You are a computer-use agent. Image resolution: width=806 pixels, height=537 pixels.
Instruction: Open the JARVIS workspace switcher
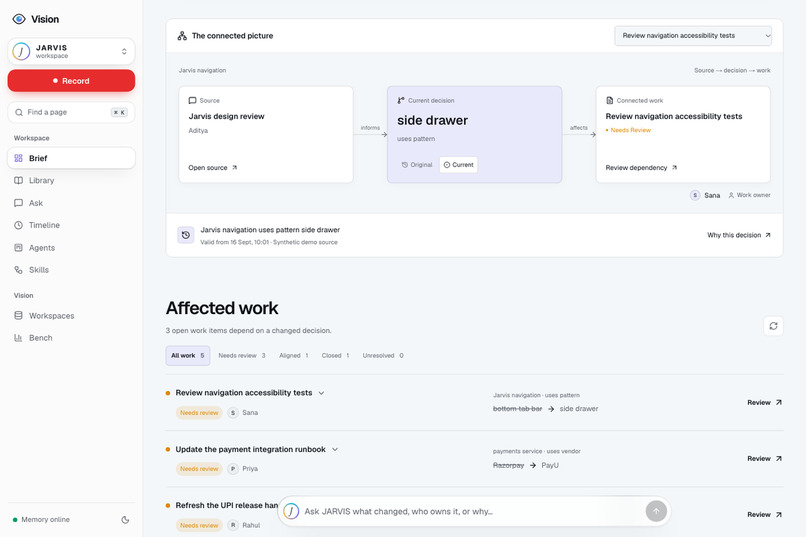pyautogui.click(x=71, y=51)
